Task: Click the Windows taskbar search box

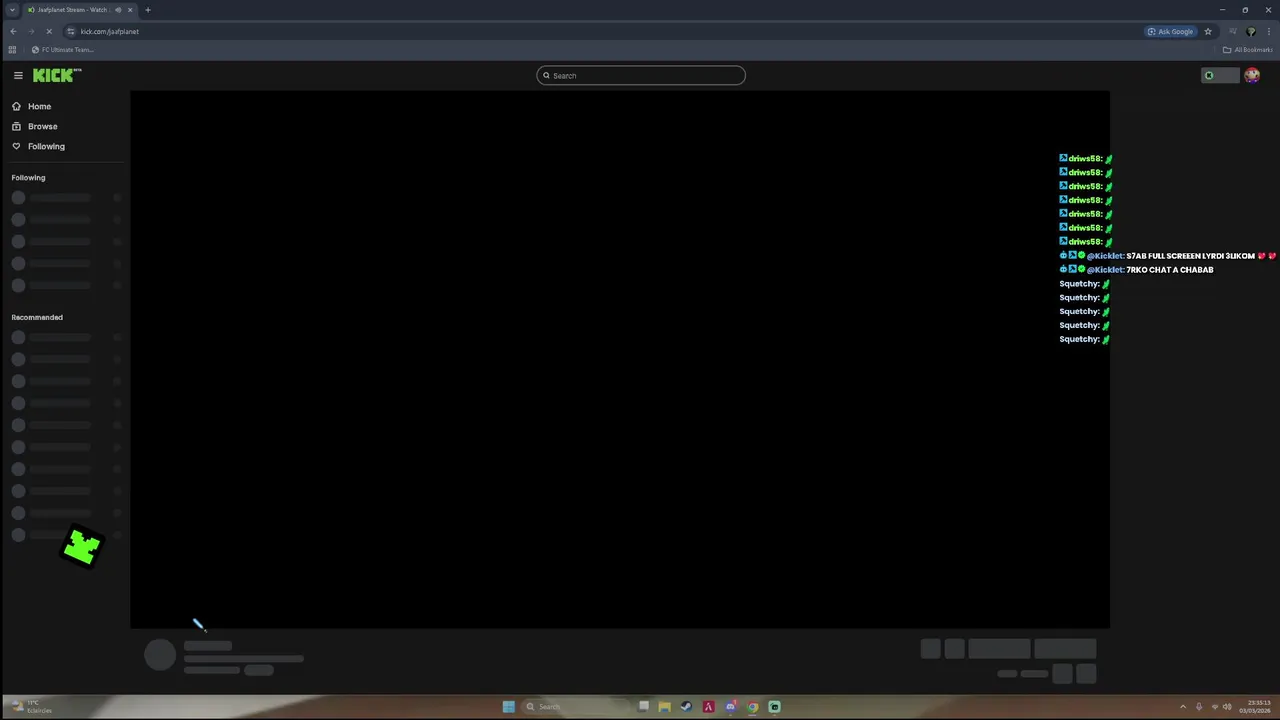Action: (x=576, y=707)
